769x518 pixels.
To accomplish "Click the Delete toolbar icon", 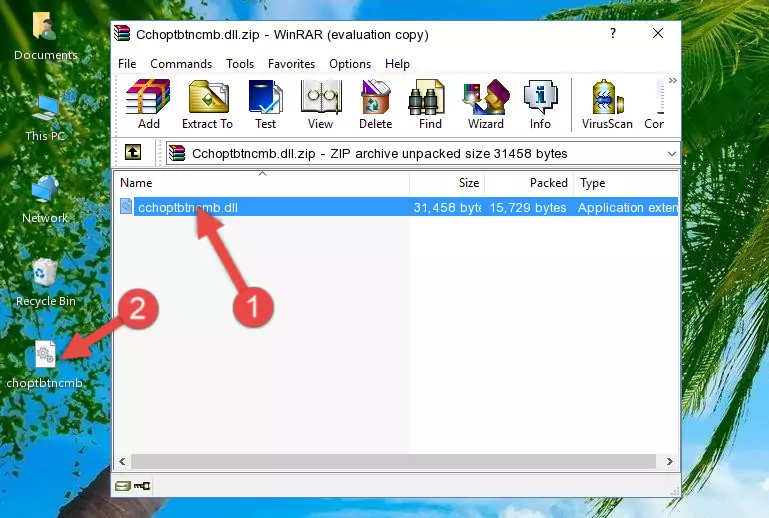I will pyautogui.click(x=376, y=104).
